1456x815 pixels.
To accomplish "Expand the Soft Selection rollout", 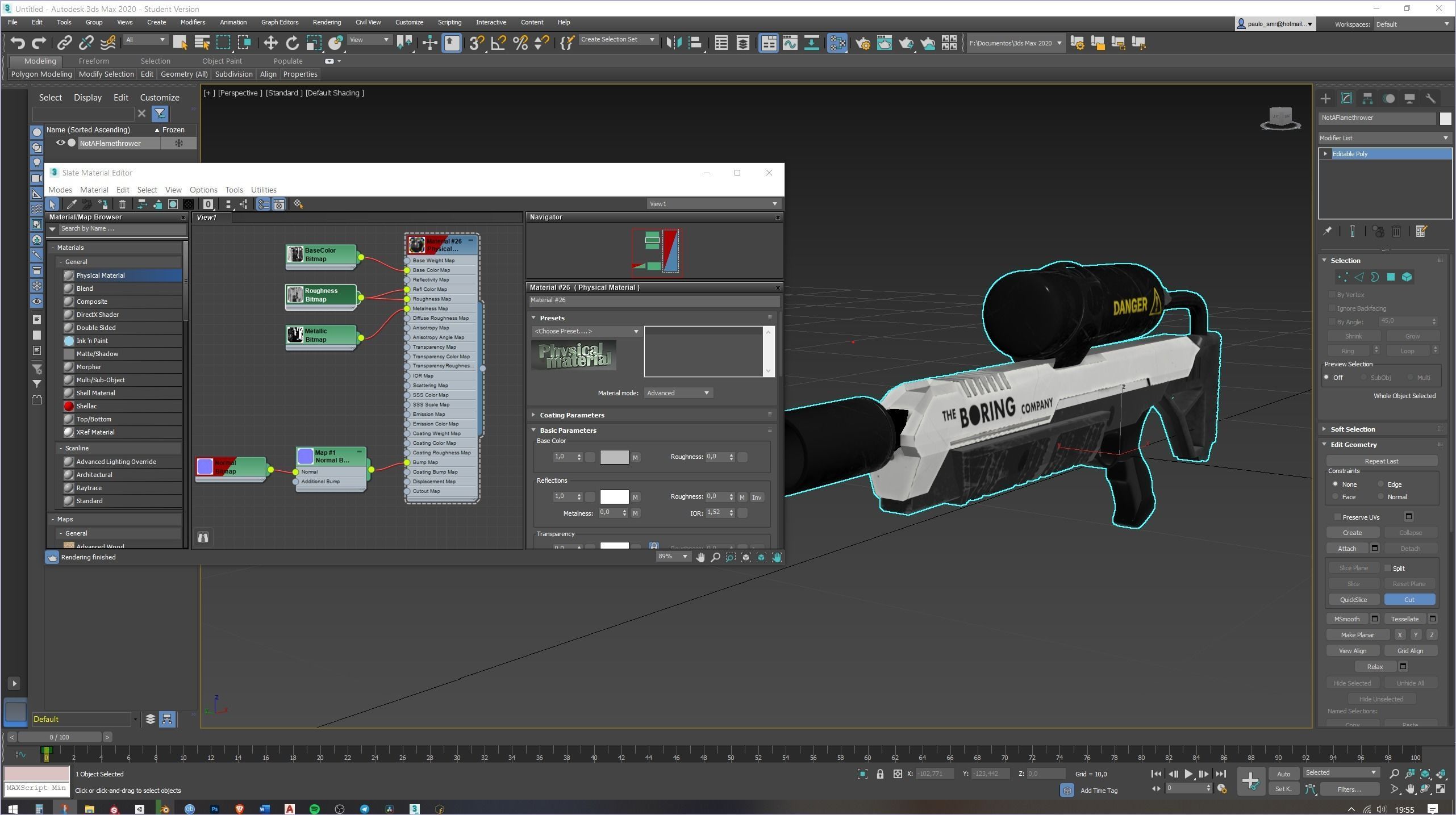I will click(x=1352, y=429).
